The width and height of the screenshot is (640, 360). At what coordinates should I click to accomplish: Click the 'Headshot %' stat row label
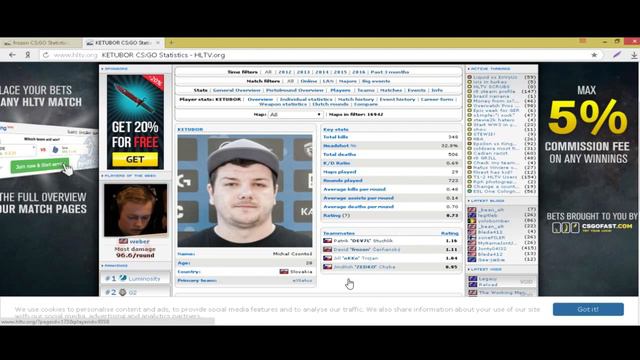pos(340,146)
